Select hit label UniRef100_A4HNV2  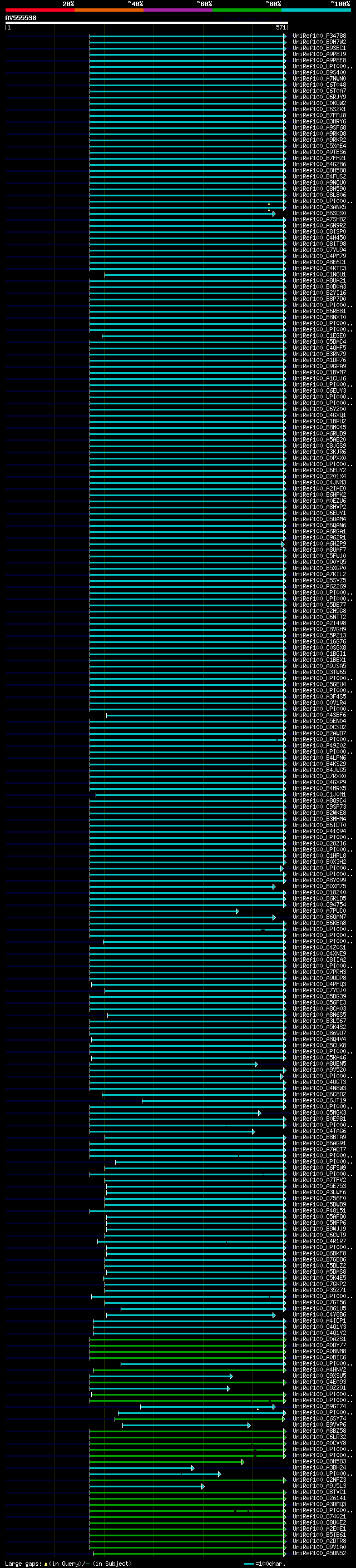click(319, 1369)
